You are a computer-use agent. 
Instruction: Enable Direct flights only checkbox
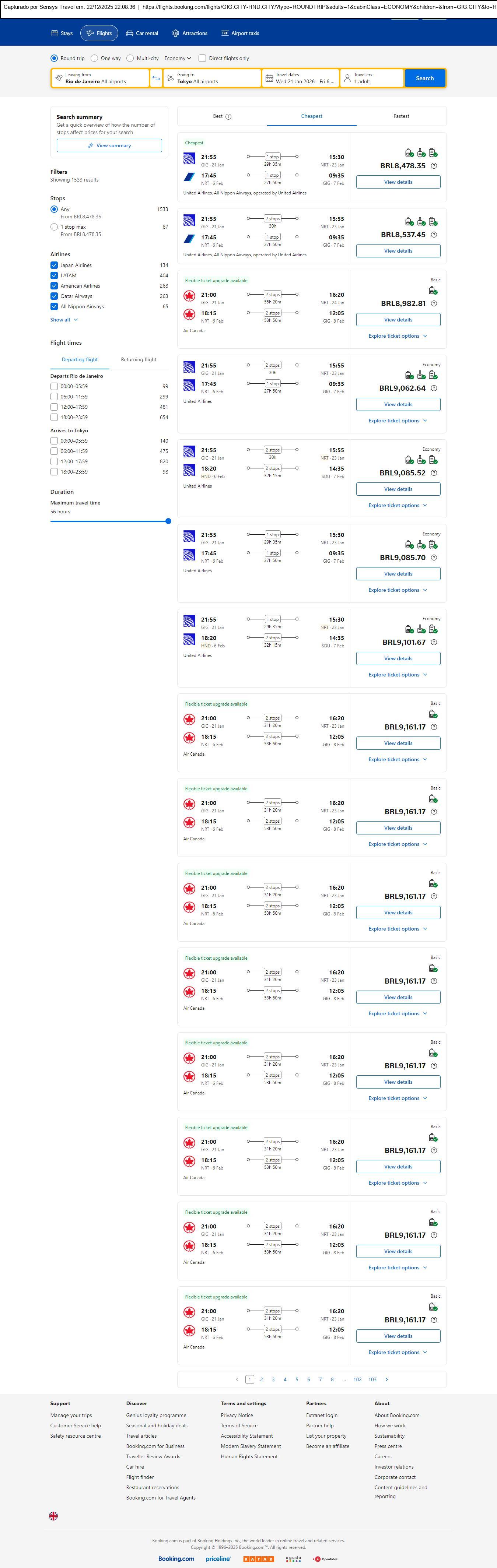tap(202, 59)
